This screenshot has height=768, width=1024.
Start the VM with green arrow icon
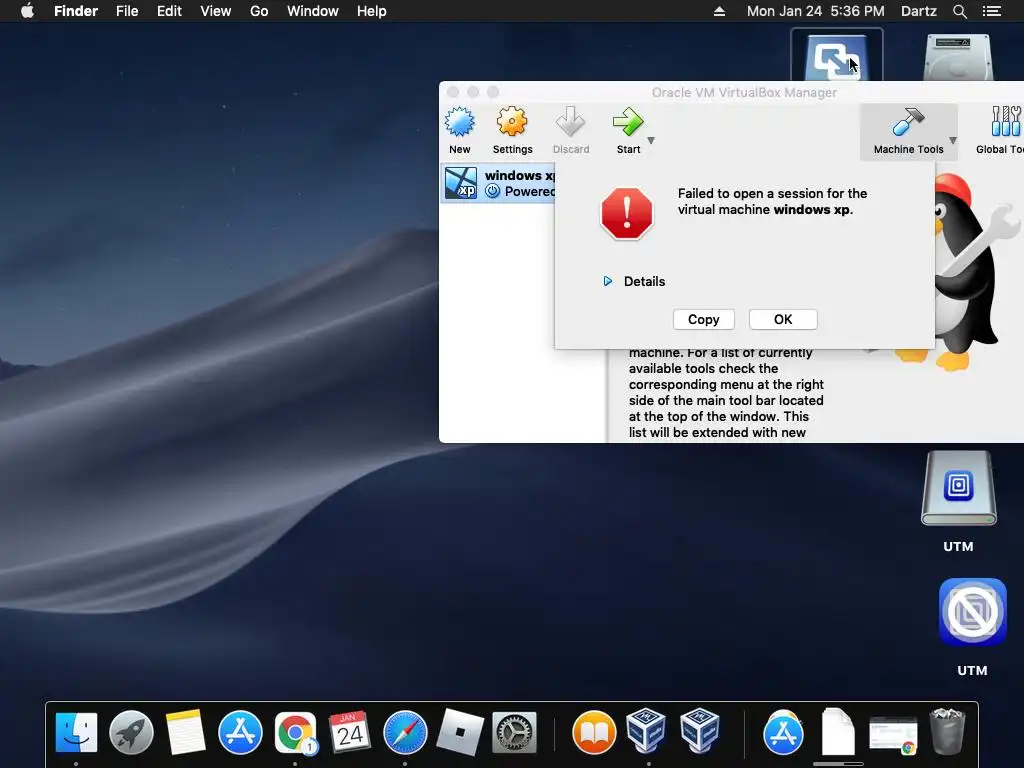point(628,122)
